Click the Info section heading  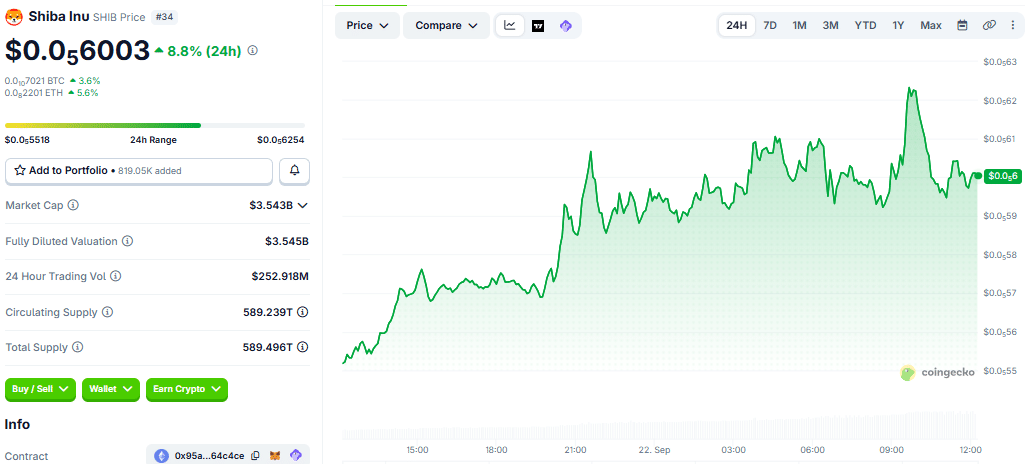pos(18,425)
